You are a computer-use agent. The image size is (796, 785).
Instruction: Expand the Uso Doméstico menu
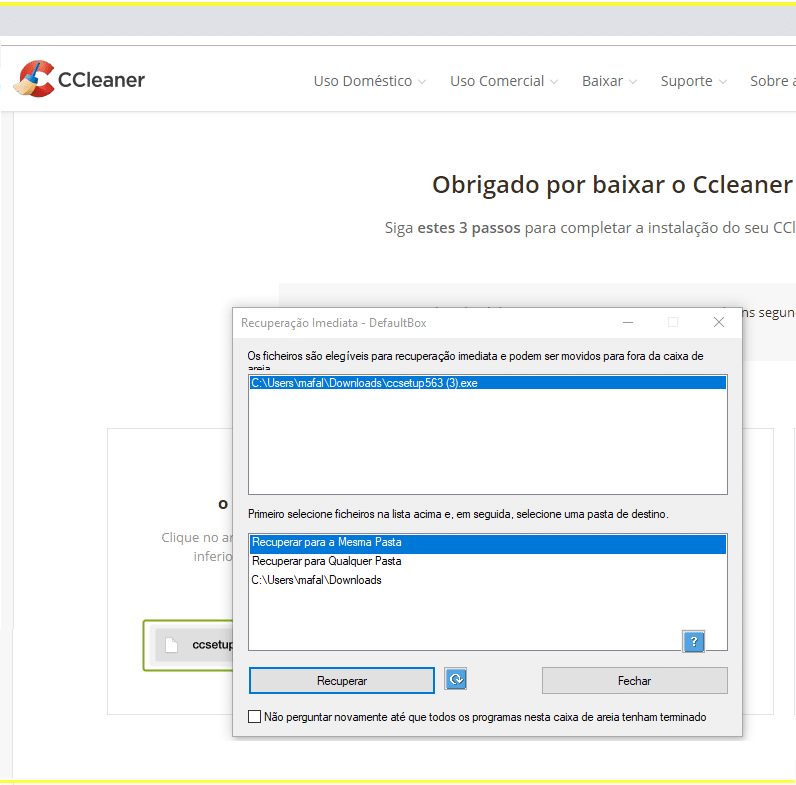click(x=370, y=81)
